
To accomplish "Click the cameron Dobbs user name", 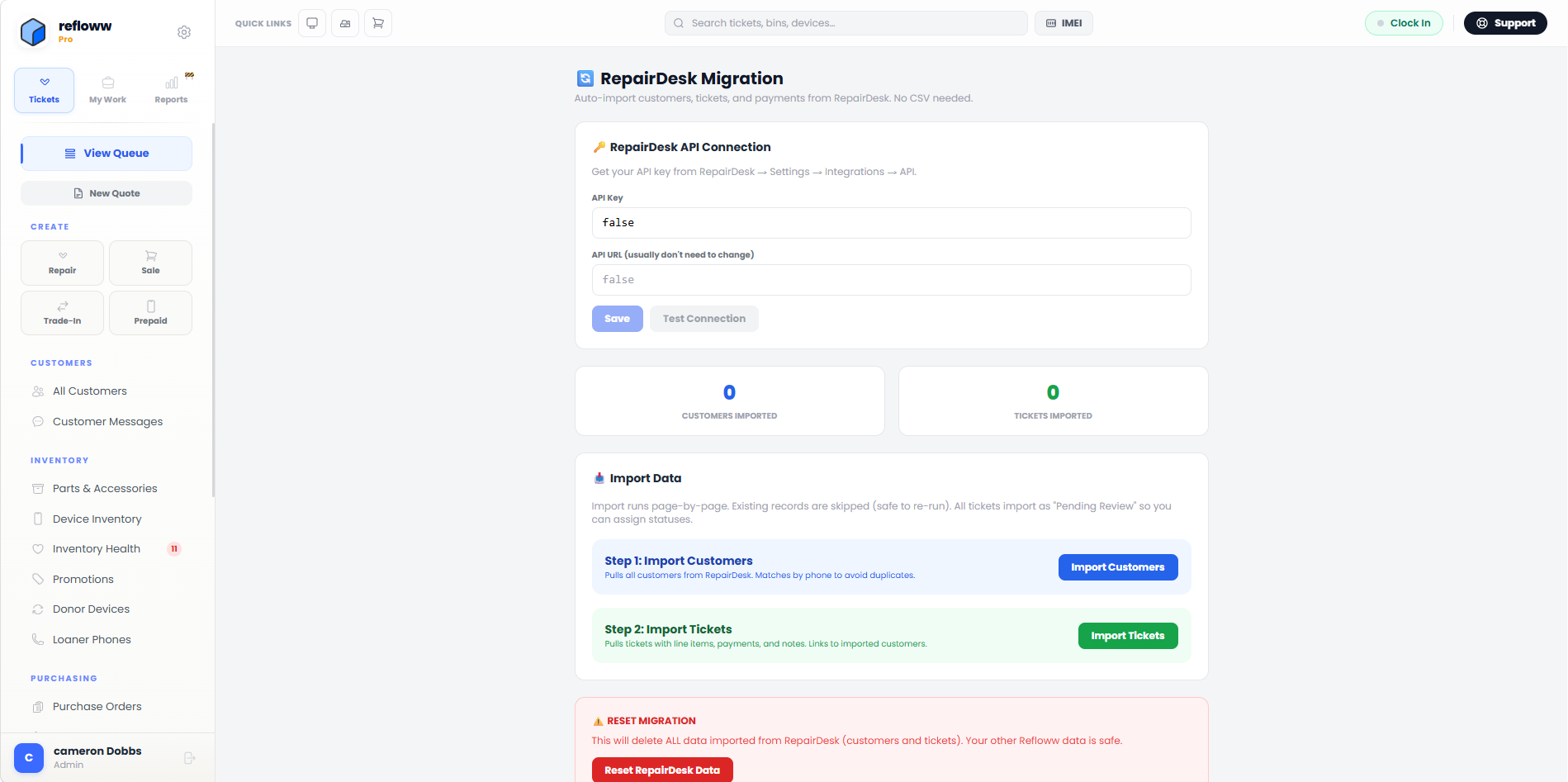I will [x=97, y=751].
